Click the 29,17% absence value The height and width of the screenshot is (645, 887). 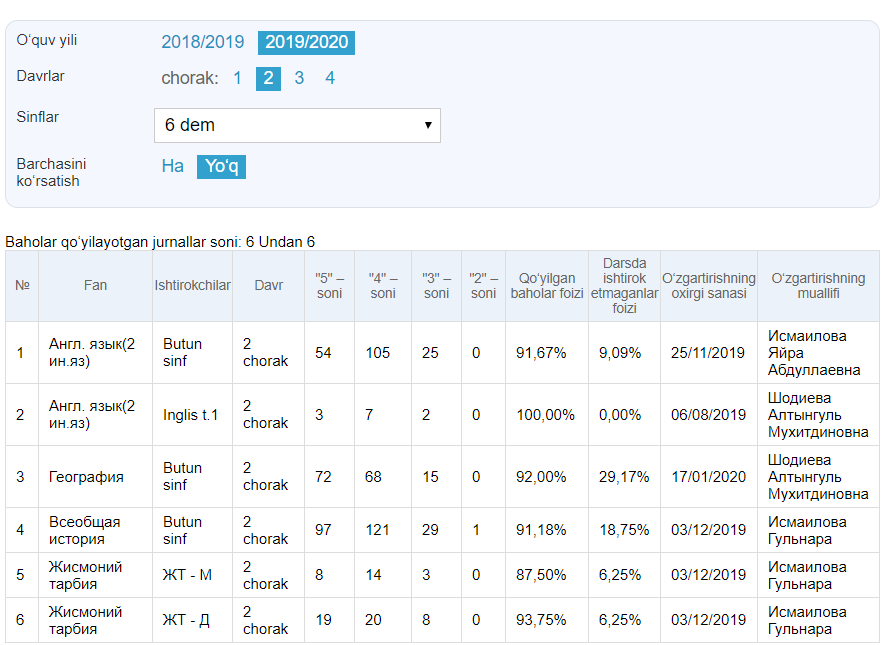pyautogui.click(x=624, y=477)
